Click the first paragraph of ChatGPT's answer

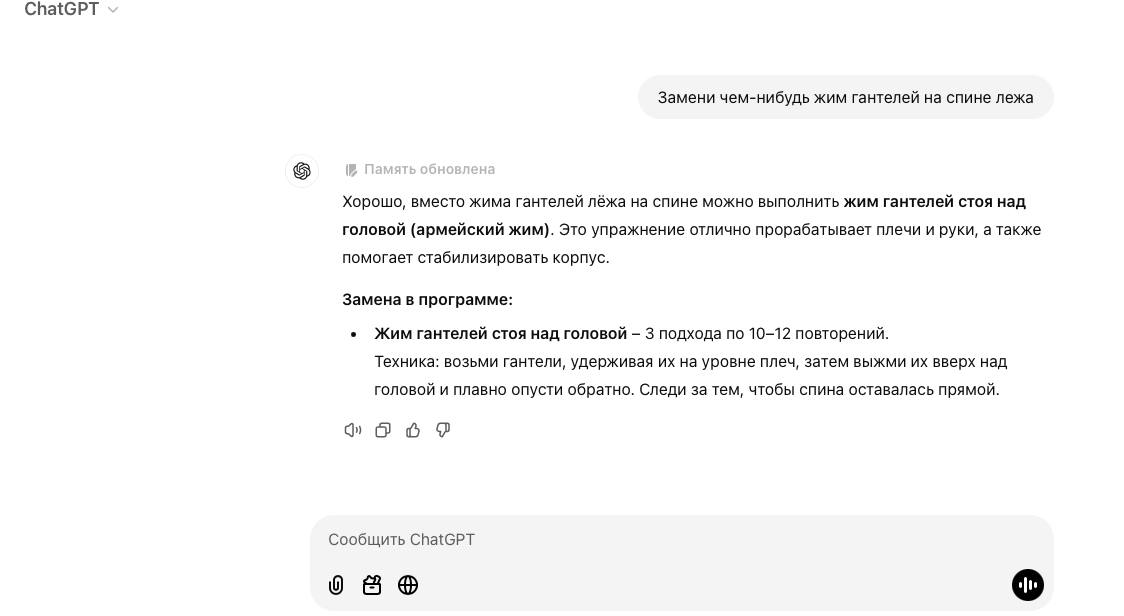690,229
